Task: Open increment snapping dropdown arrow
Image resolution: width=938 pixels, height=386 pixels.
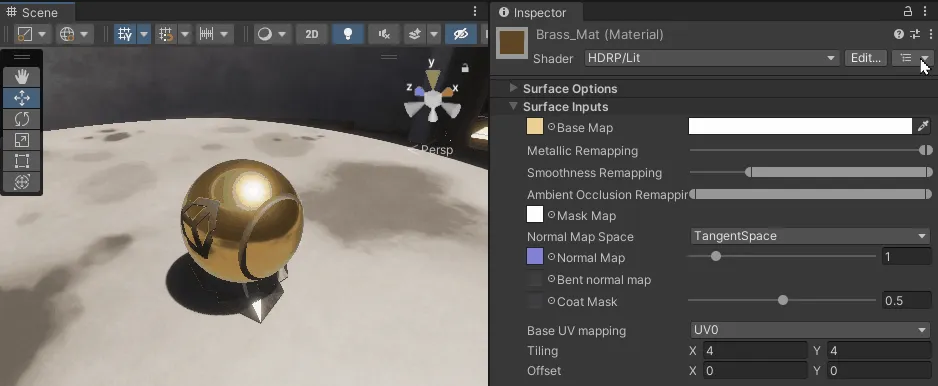Action: tap(224, 34)
